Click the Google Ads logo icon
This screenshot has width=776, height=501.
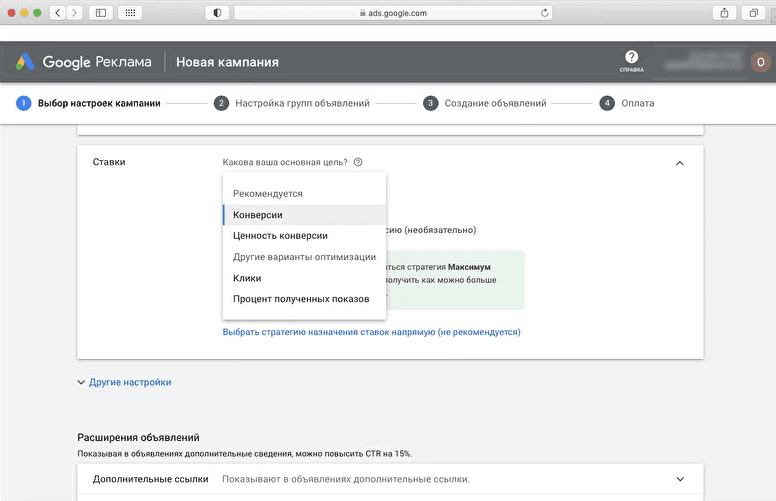click(x=25, y=62)
